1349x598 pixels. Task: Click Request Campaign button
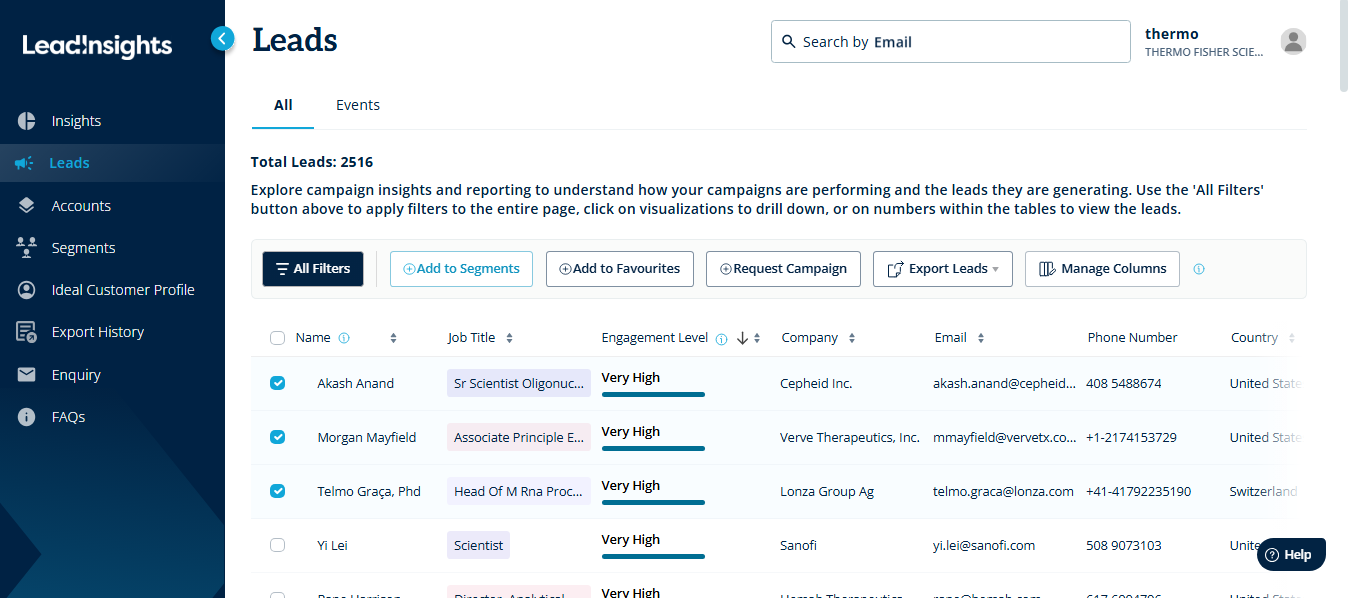coord(783,269)
